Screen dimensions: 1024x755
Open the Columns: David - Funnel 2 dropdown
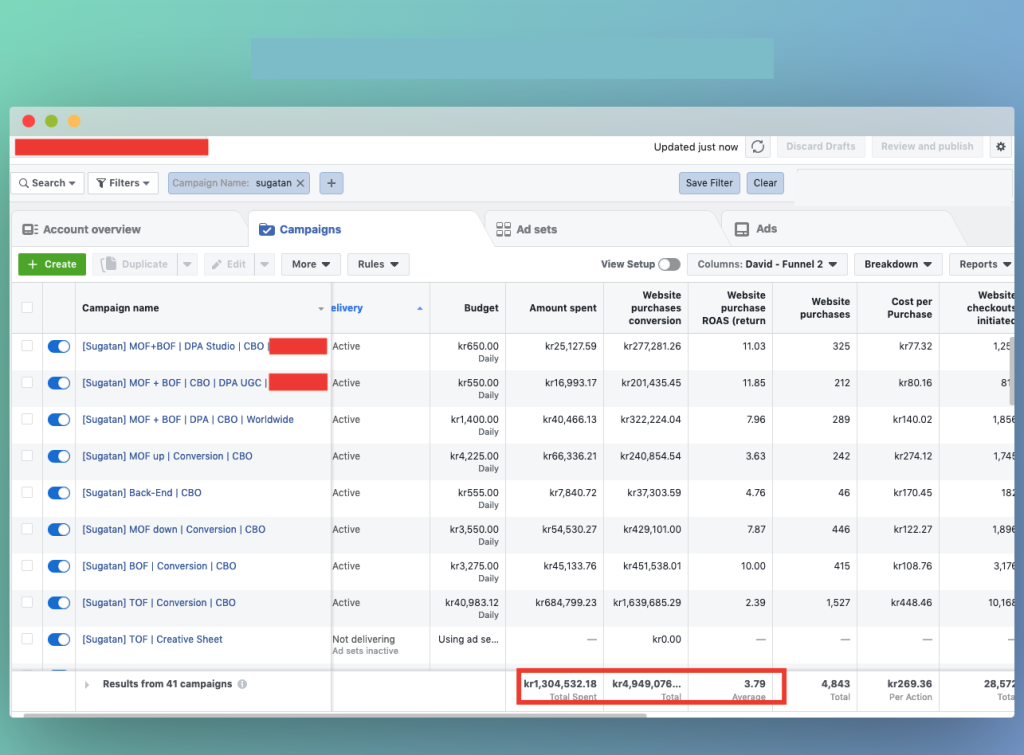pos(767,265)
